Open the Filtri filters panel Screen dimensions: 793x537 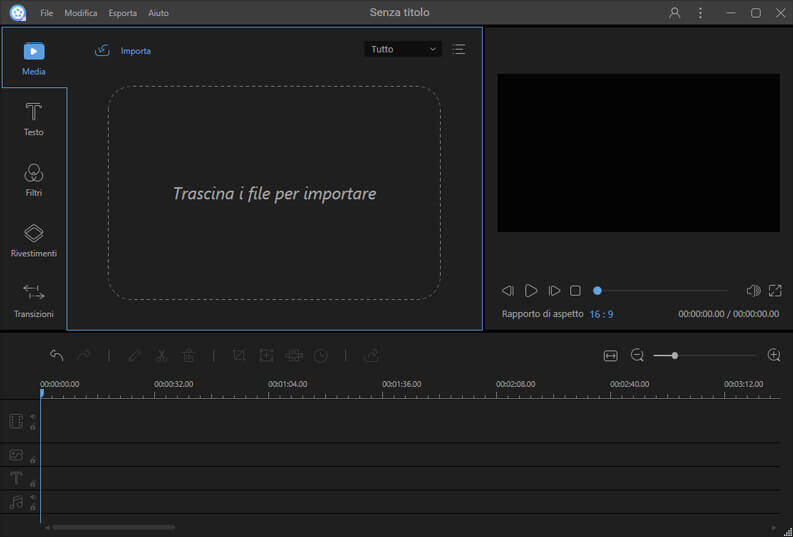pos(34,180)
